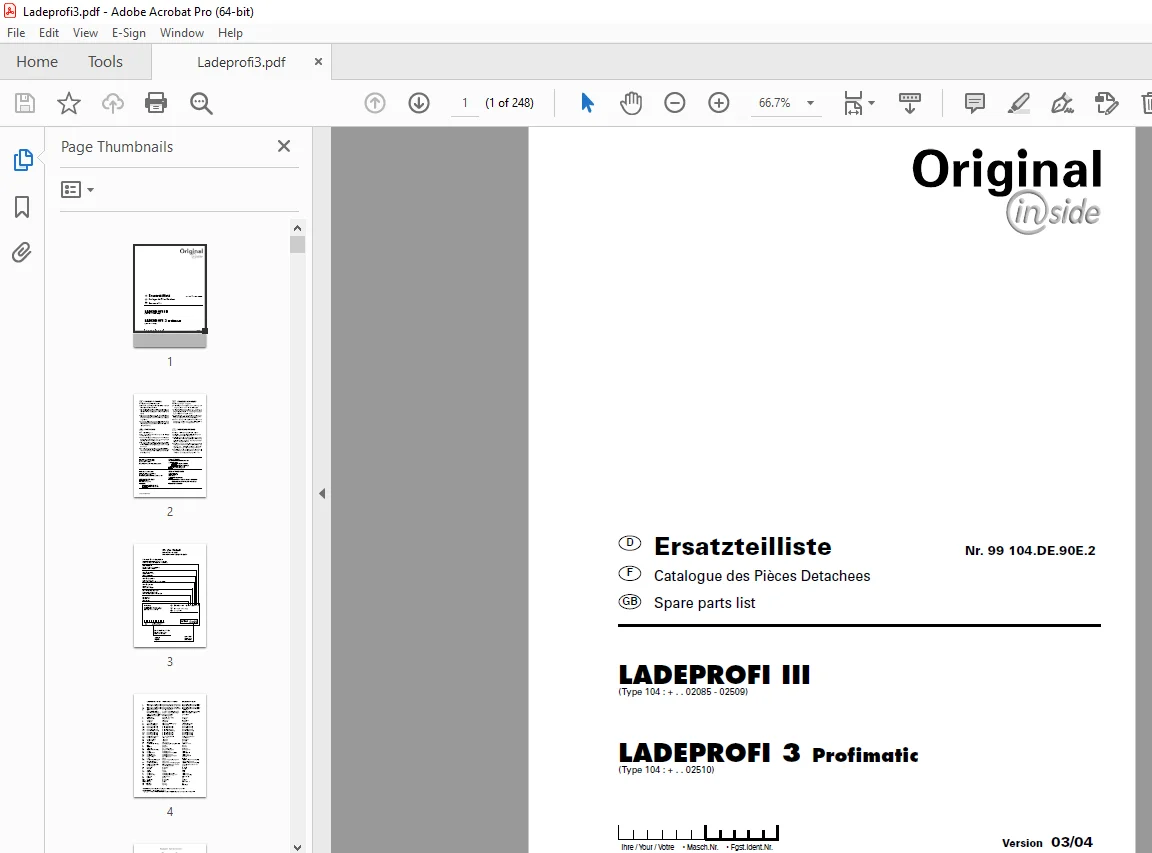1152x853 pixels.
Task: Switch to the Home tab
Action: click(x=37, y=62)
